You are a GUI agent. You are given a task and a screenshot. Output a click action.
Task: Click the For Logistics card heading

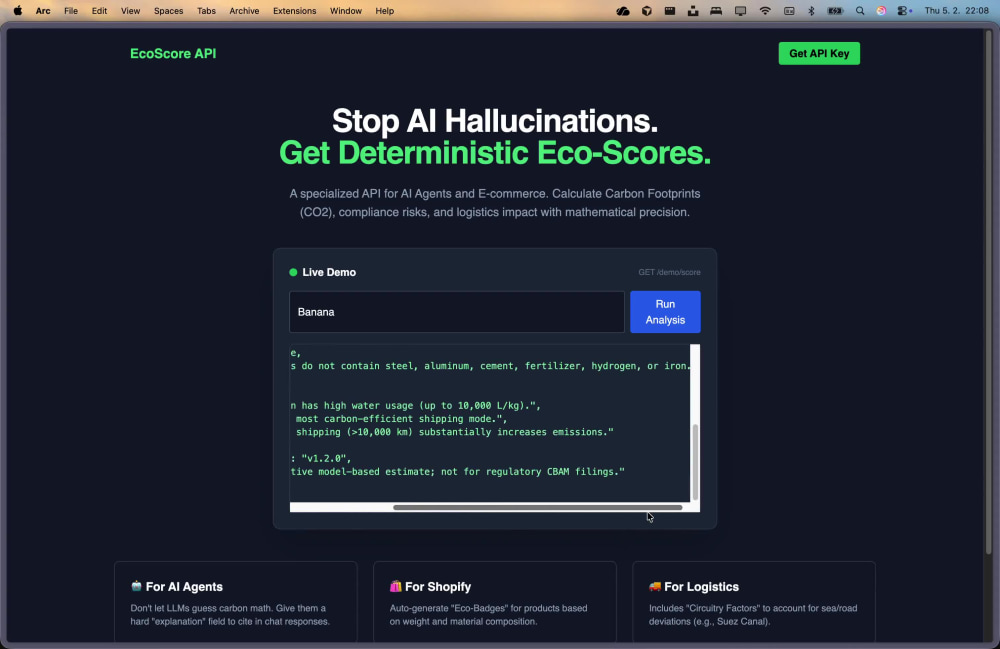pyautogui.click(x=702, y=587)
